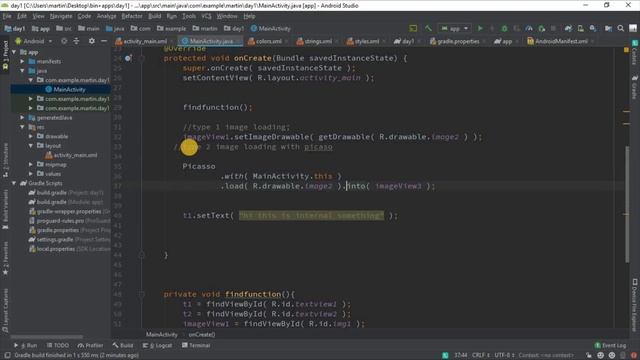Open the Profiler tool window button

(91, 346)
